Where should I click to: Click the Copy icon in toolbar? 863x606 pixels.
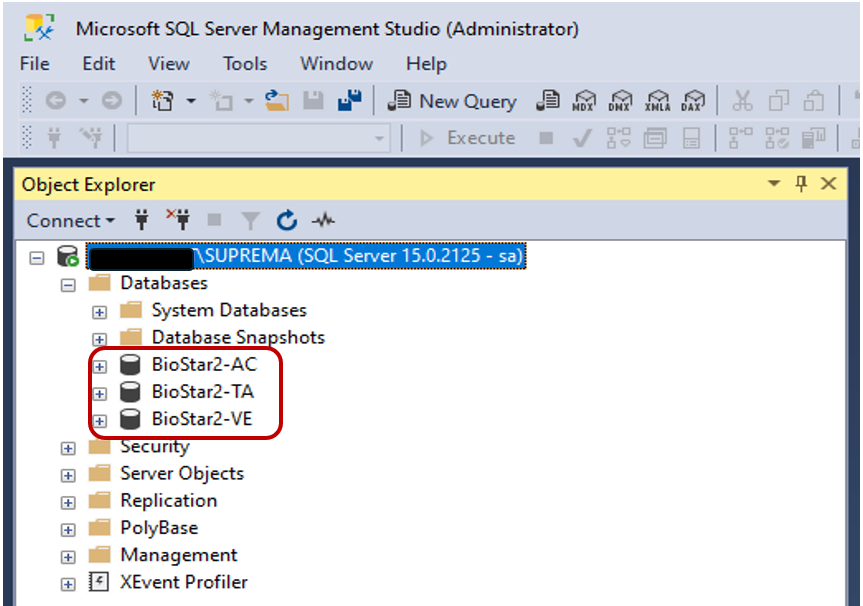point(778,101)
